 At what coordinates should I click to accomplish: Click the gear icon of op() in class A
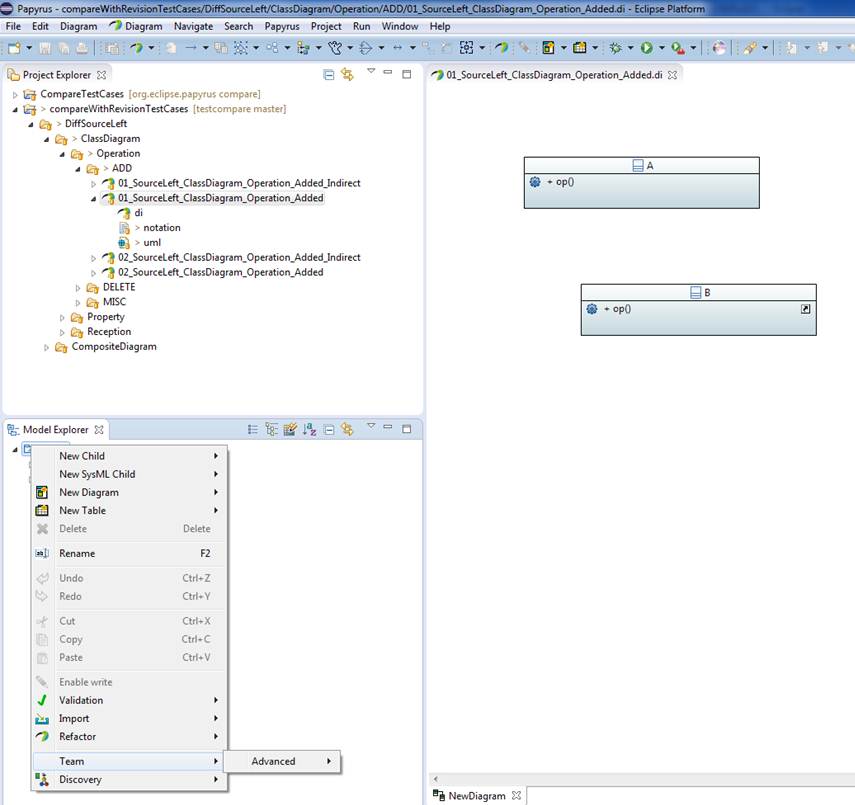click(x=535, y=182)
